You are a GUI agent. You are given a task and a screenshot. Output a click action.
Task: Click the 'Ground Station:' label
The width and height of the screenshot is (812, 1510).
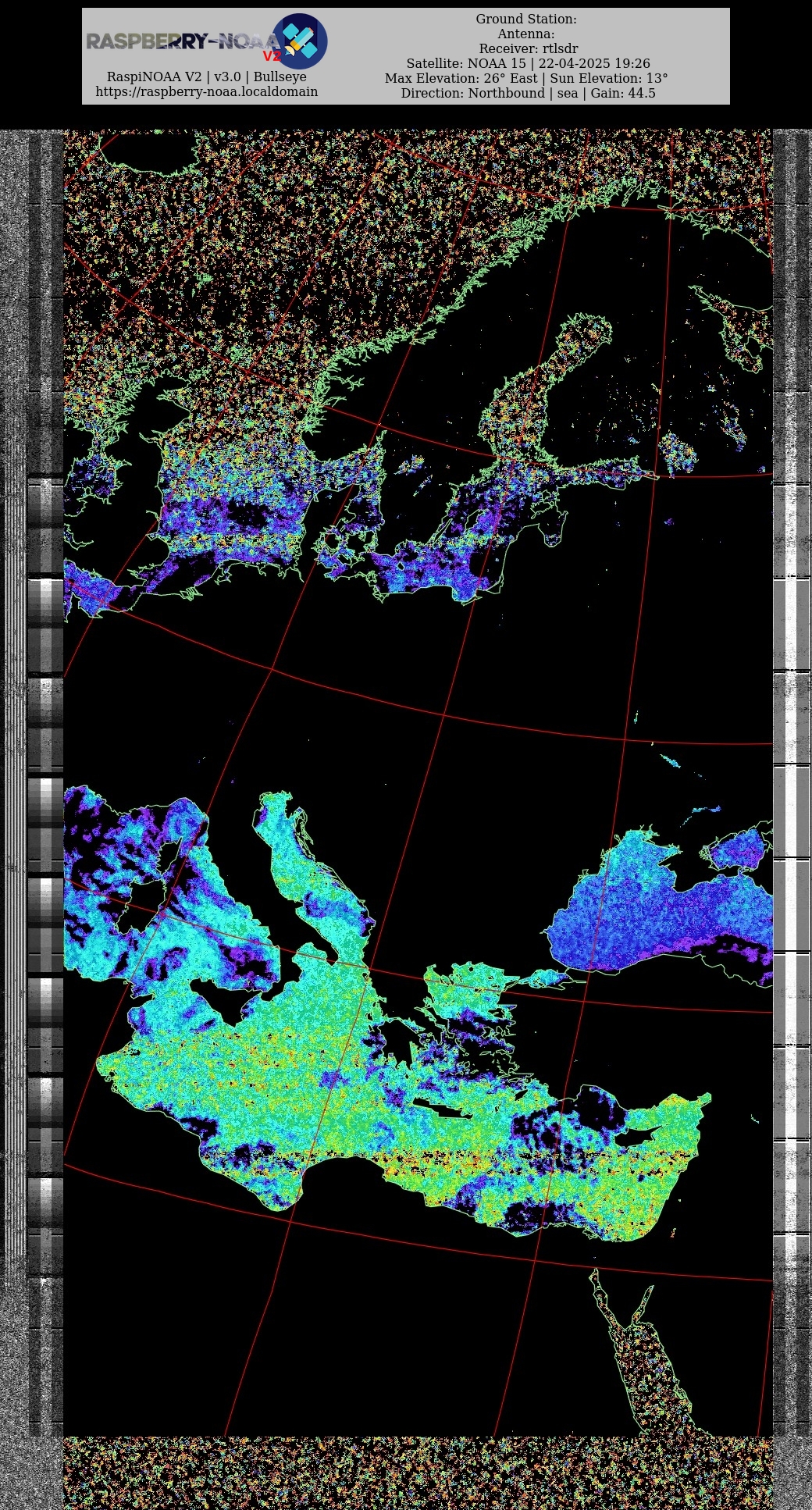526,19
